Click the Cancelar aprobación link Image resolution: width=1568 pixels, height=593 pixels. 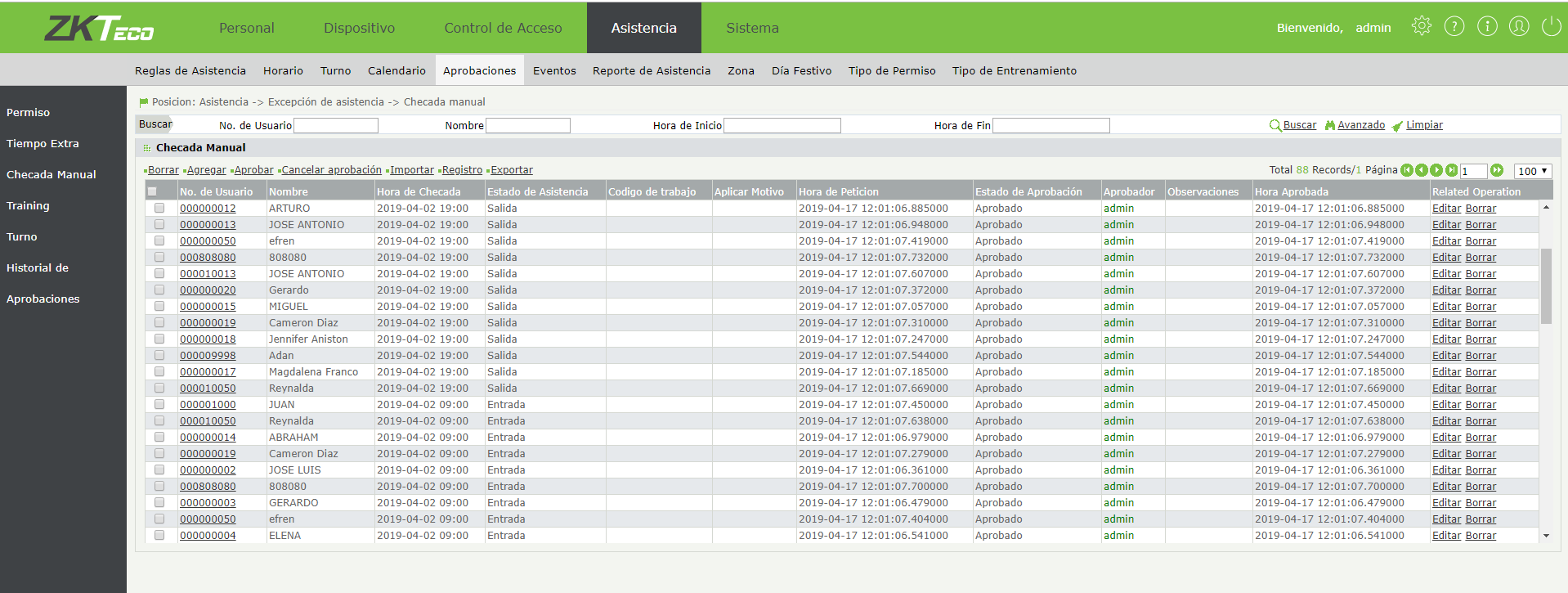[x=331, y=170]
